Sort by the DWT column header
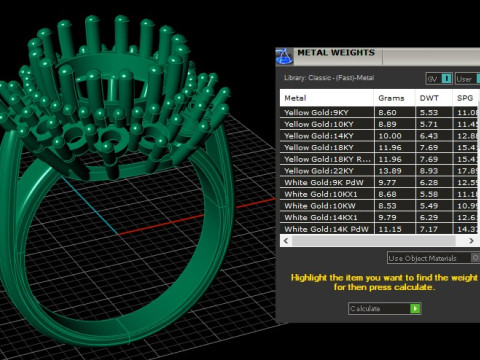 434,98
